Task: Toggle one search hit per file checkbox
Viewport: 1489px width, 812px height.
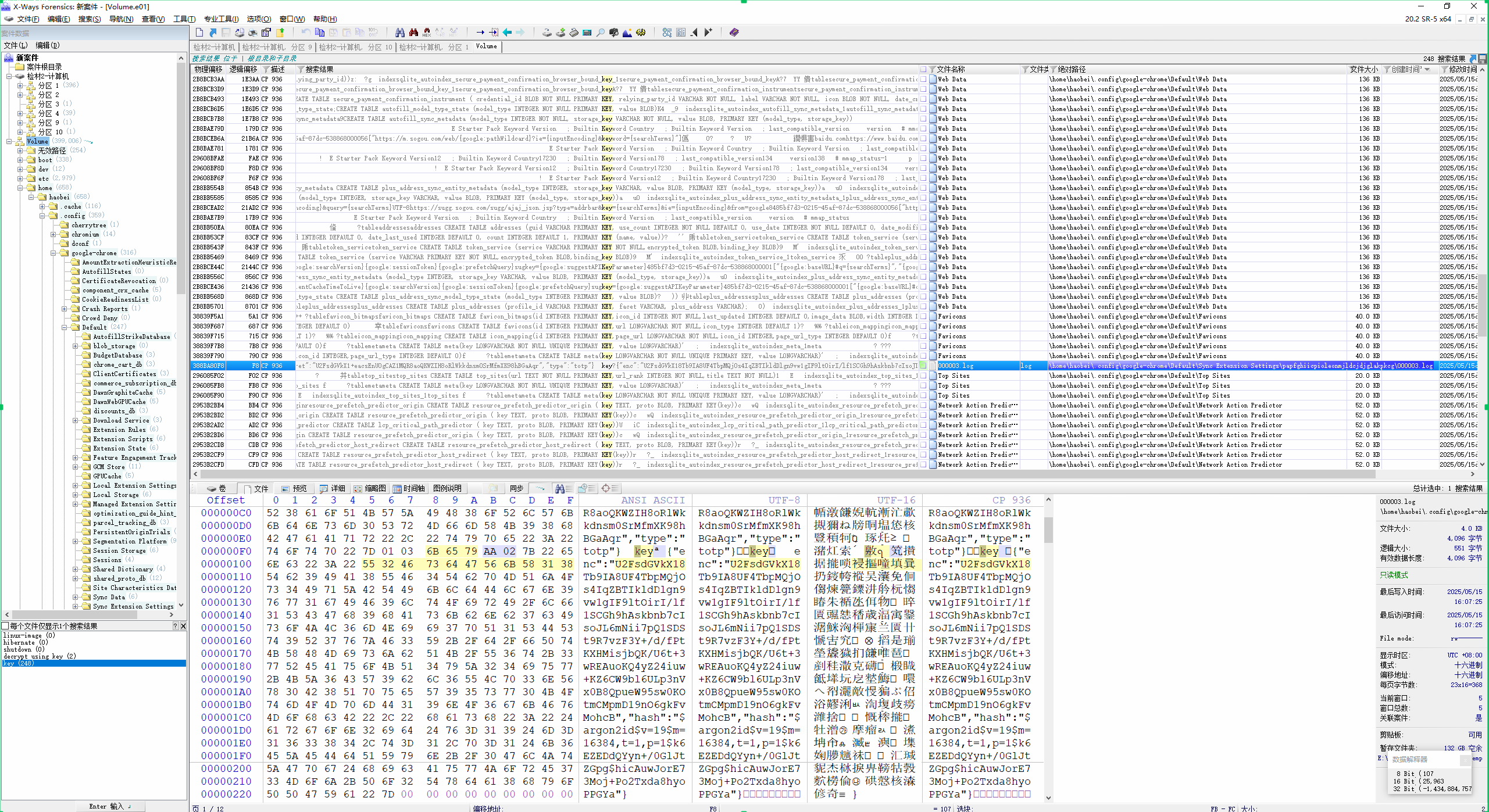Action: (5, 626)
